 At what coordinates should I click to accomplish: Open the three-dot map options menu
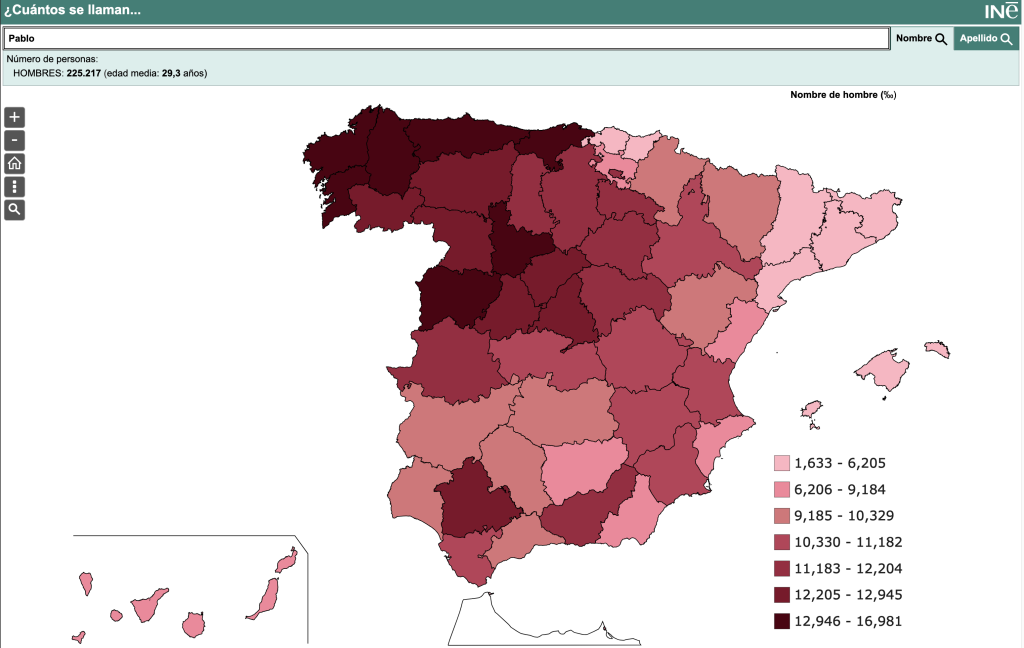pos(14,187)
